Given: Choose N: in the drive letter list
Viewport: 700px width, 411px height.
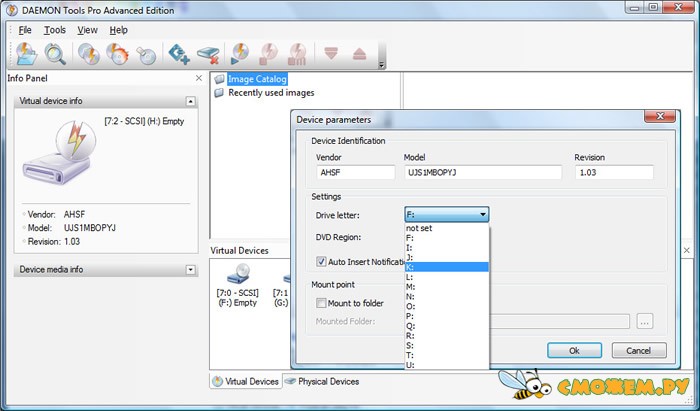Looking at the screenshot, I should (x=446, y=296).
